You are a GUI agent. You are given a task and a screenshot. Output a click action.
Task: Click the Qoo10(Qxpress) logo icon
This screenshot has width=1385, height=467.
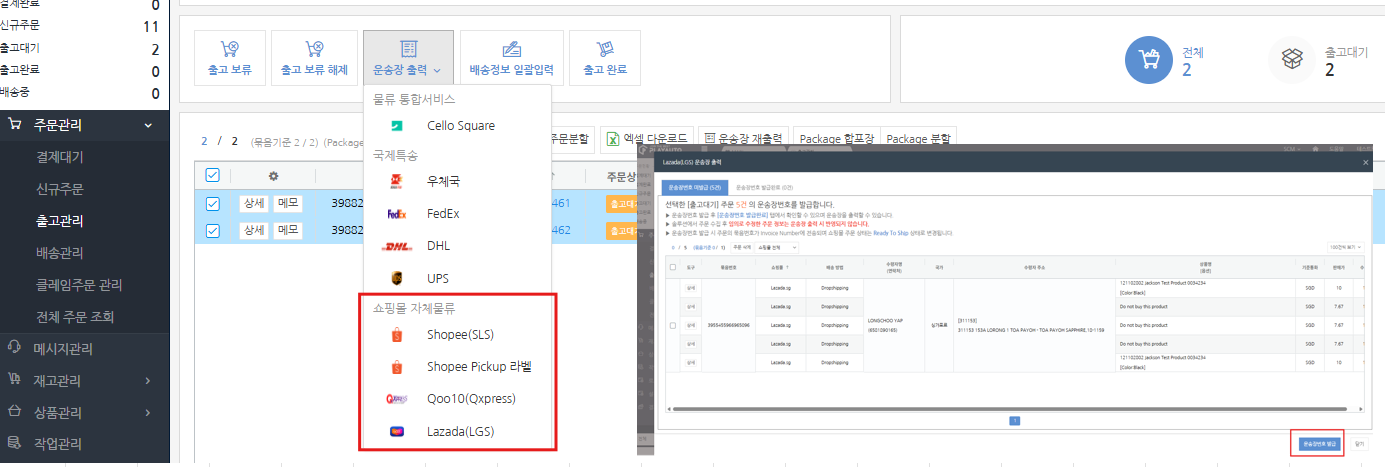[397, 399]
